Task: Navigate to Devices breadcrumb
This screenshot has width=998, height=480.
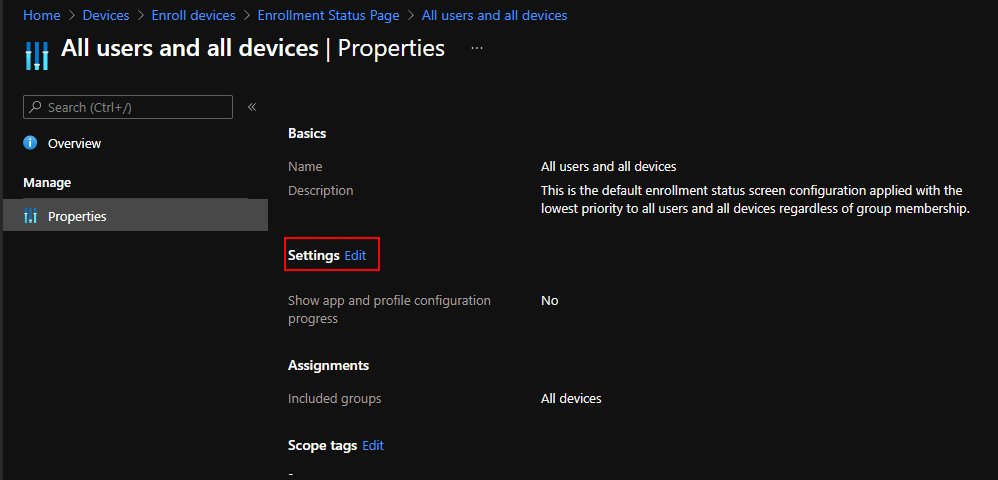Action: click(x=105, y=16)
